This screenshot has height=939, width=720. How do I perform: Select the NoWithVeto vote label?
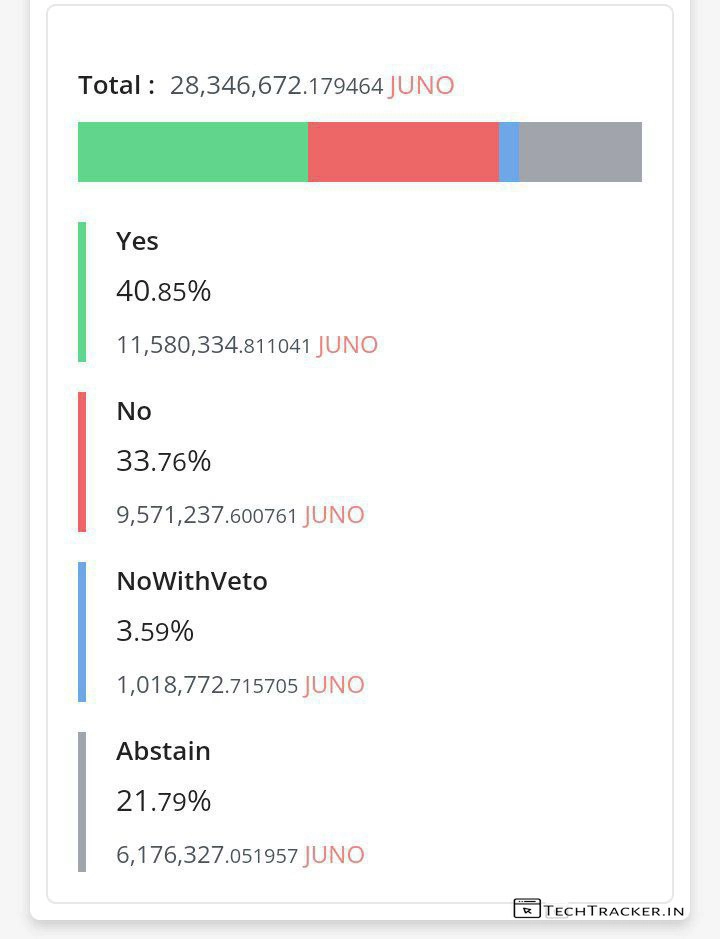click(x=192, y=581)
